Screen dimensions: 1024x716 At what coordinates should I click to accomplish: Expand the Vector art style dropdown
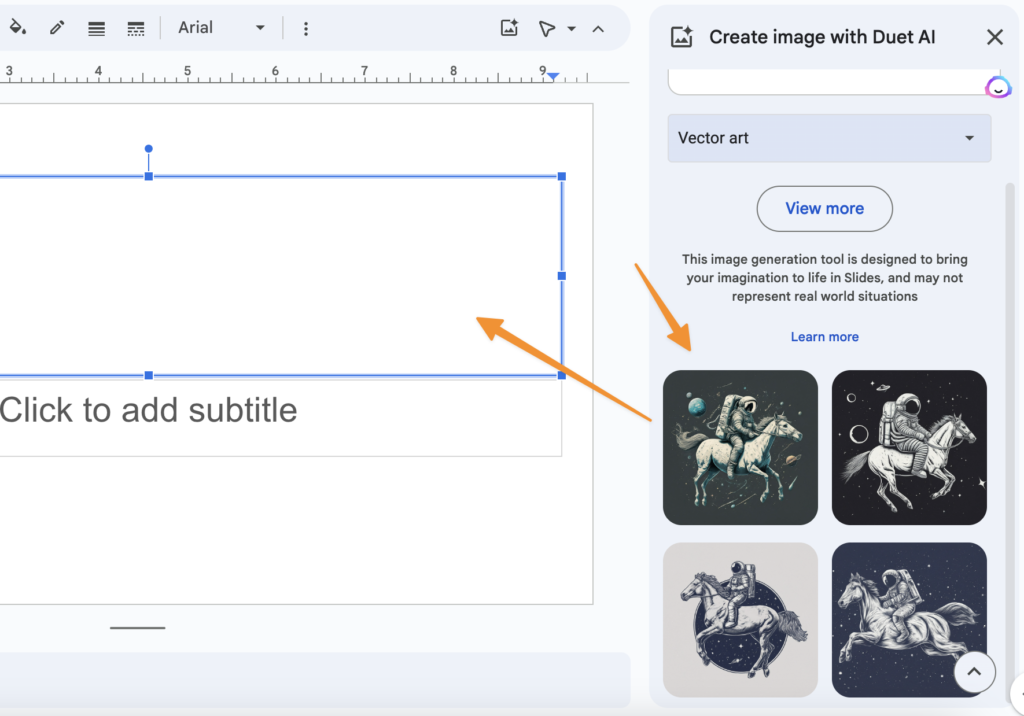coord(829,138)
